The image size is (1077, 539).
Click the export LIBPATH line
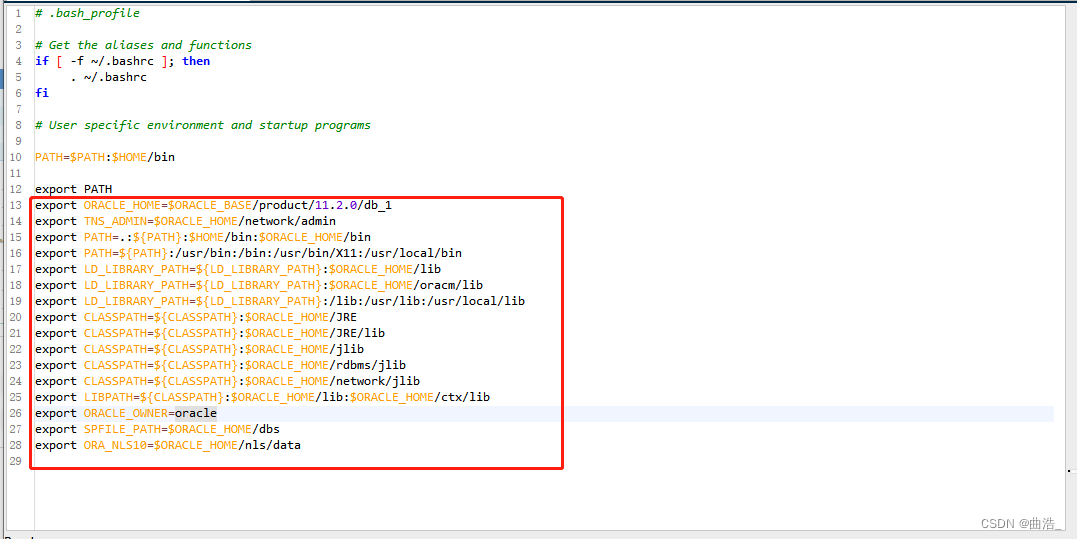pos(262,398)
